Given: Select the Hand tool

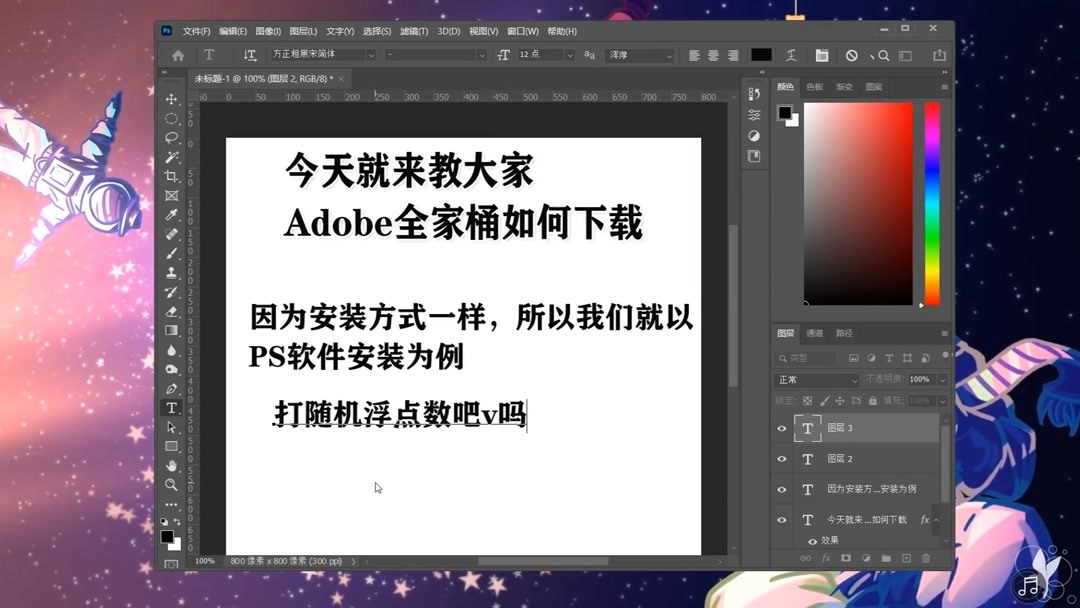Looking at the screenshot, I should click(x=173, y=465).
